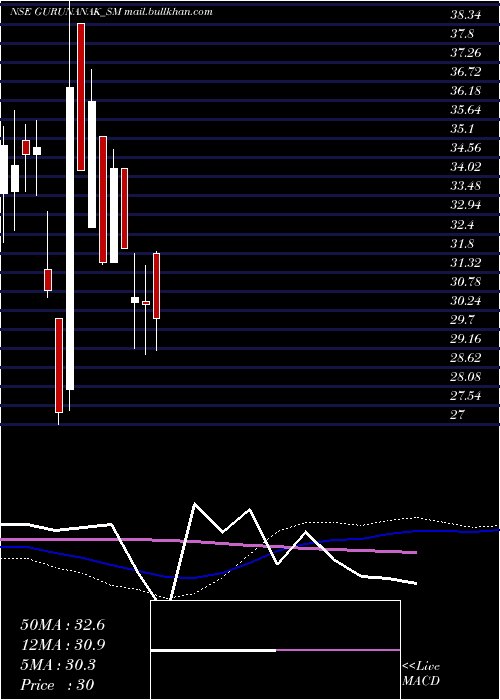Click the 29.7 price axis label

coord(462,320)
